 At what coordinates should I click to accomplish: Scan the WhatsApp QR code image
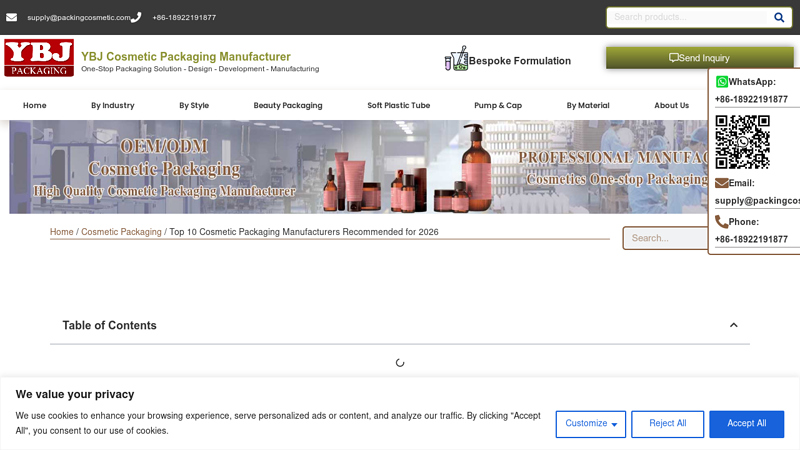[x=742, y=142]
